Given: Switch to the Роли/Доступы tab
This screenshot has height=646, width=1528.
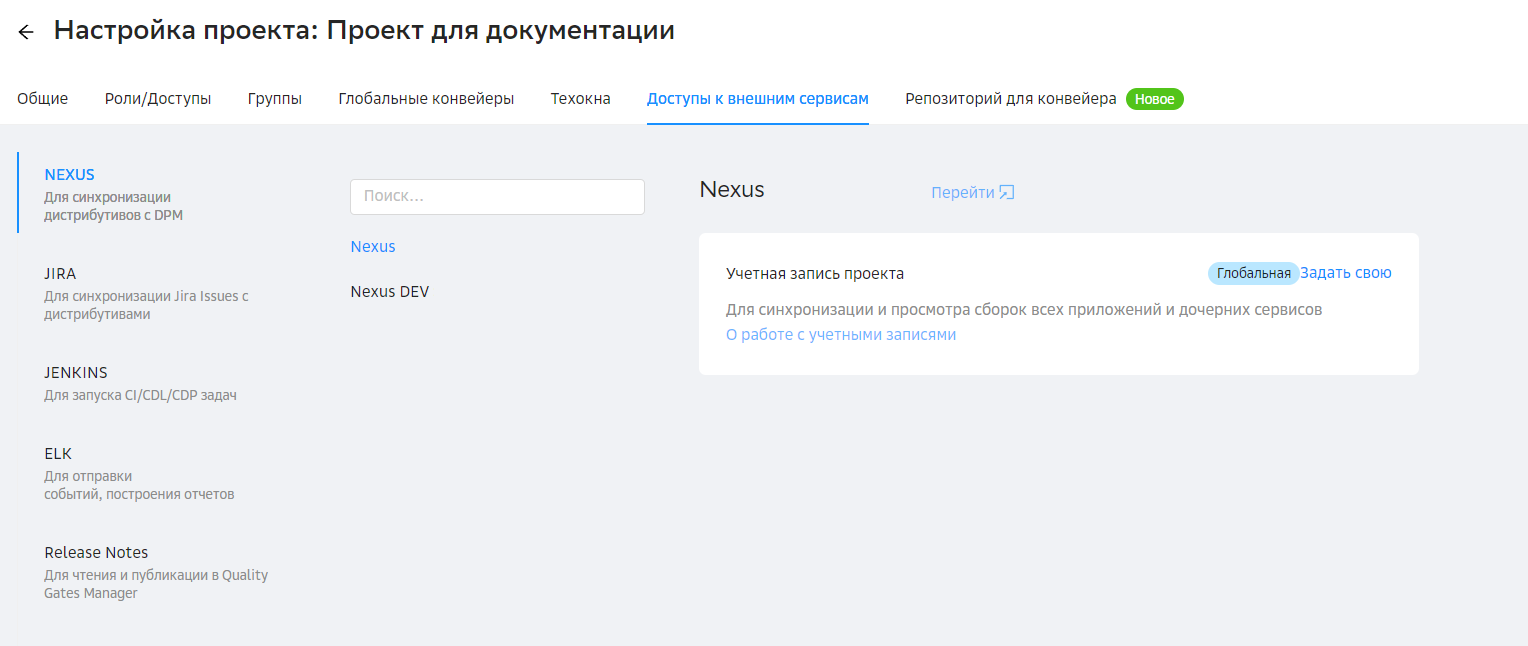Looking at the screenshot, I should (158, 99).
